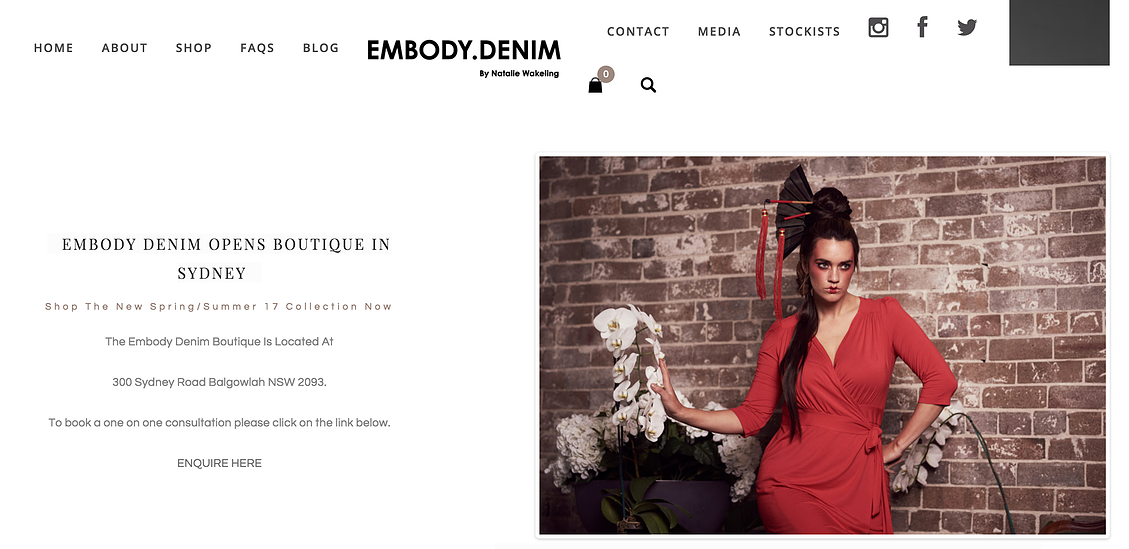This screenshot has width=1129, height=549.
Task: Click the cart item count badge
Action: point(606,73)
